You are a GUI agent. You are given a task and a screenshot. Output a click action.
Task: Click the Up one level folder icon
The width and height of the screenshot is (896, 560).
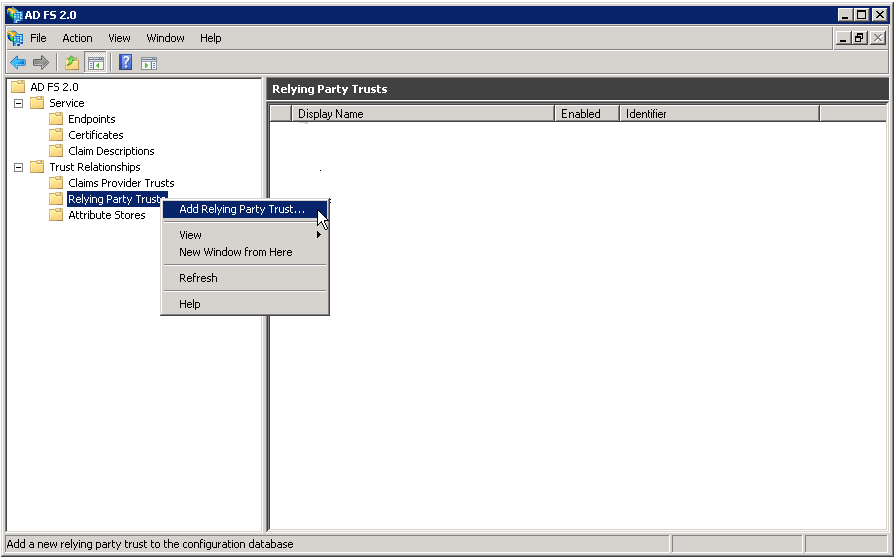[72, 62]
